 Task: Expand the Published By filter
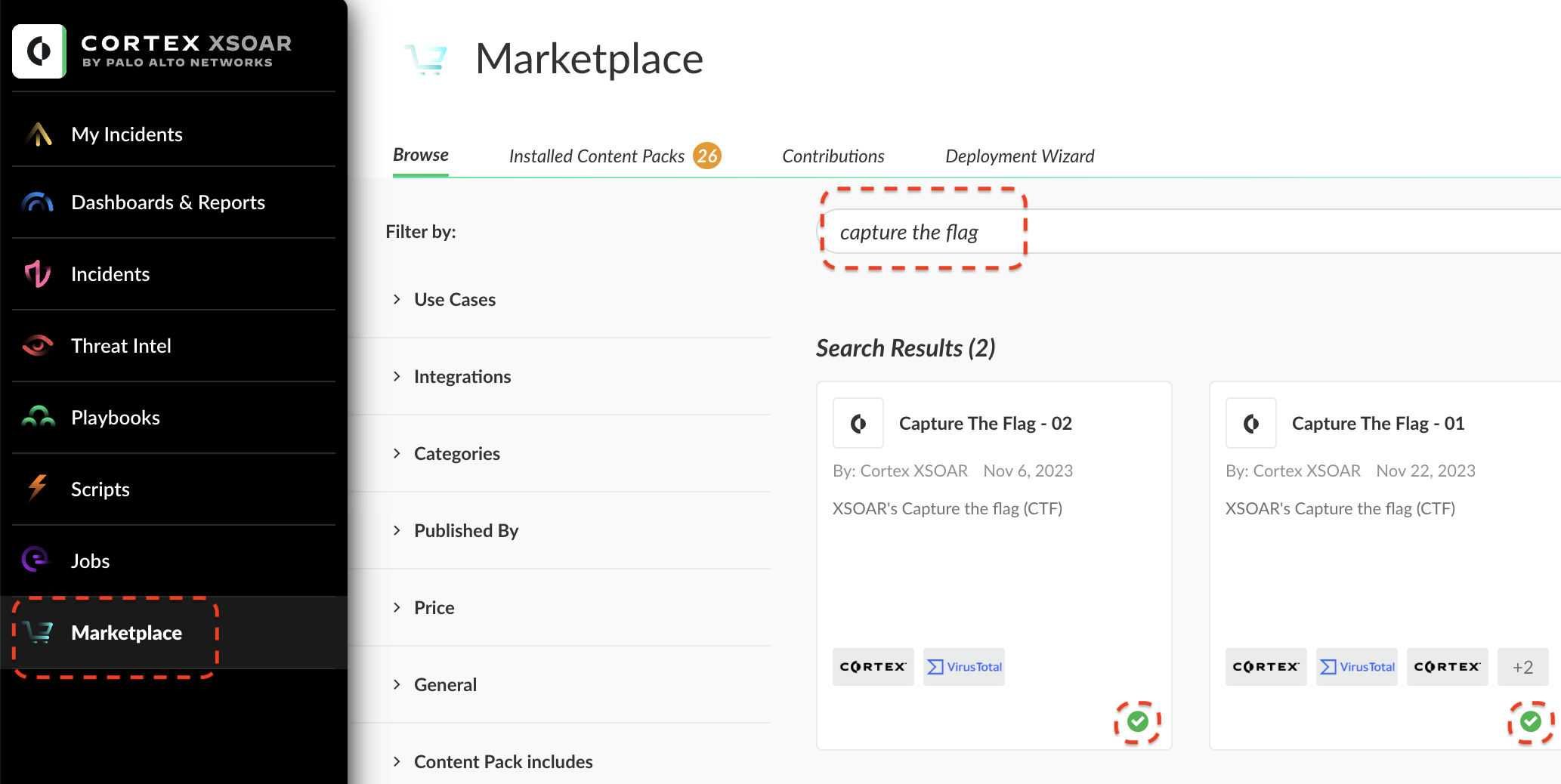[x=397, y=531]
